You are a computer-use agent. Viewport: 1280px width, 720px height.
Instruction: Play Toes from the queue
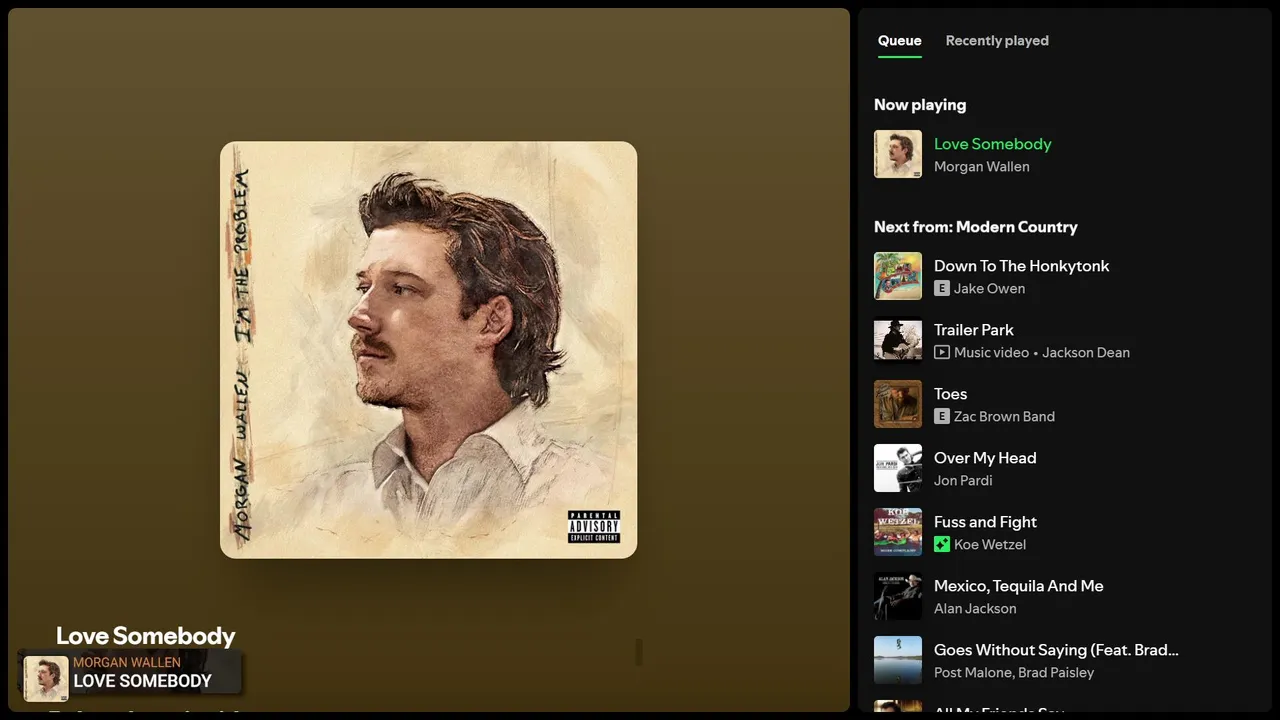(x=950, y=394)
